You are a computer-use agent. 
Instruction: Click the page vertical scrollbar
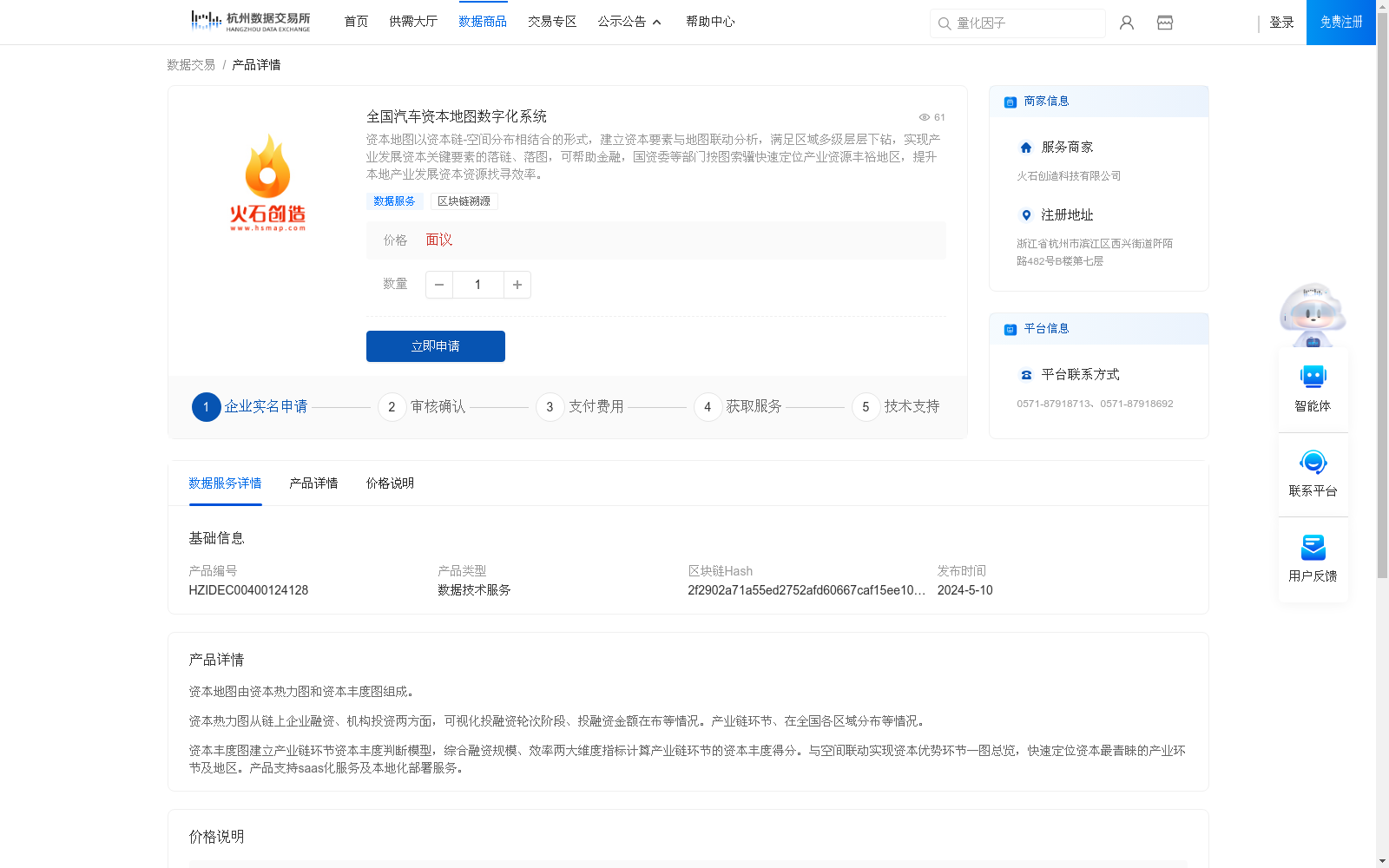coord(1382,295)
